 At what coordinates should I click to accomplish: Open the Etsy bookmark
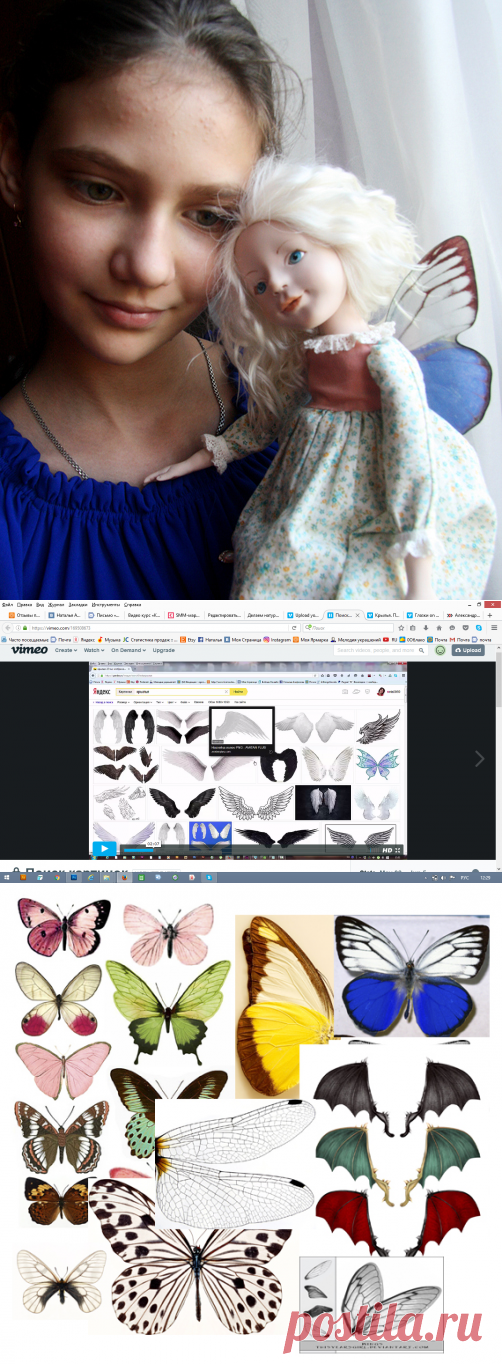pyautogui.click(x=189, y=638)
